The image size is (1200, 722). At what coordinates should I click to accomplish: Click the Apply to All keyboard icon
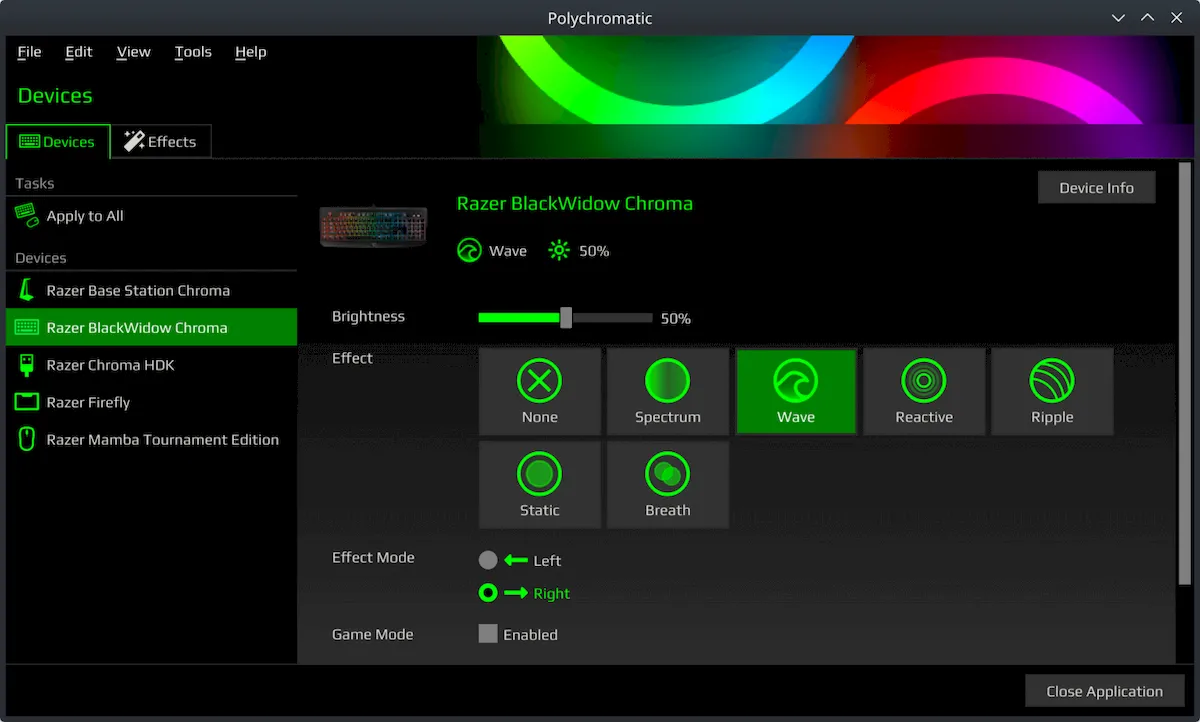click(x=27, y=215)
